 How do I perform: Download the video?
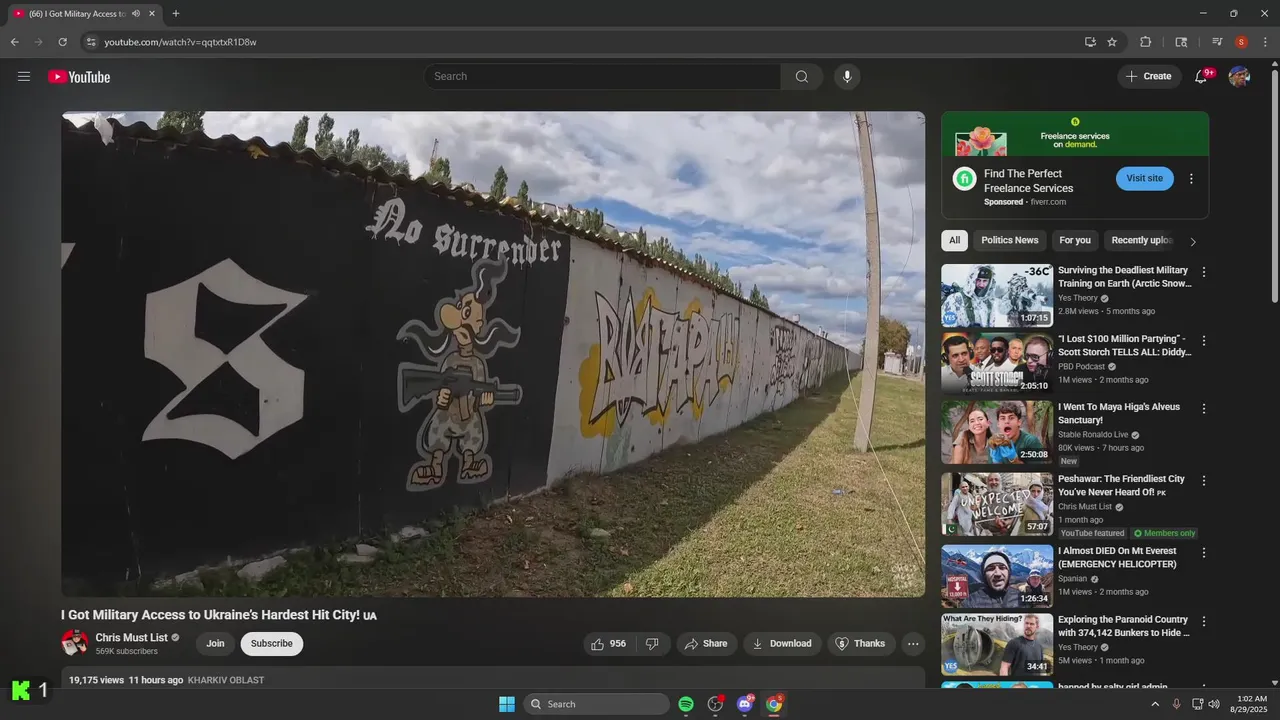click(782, 644)
